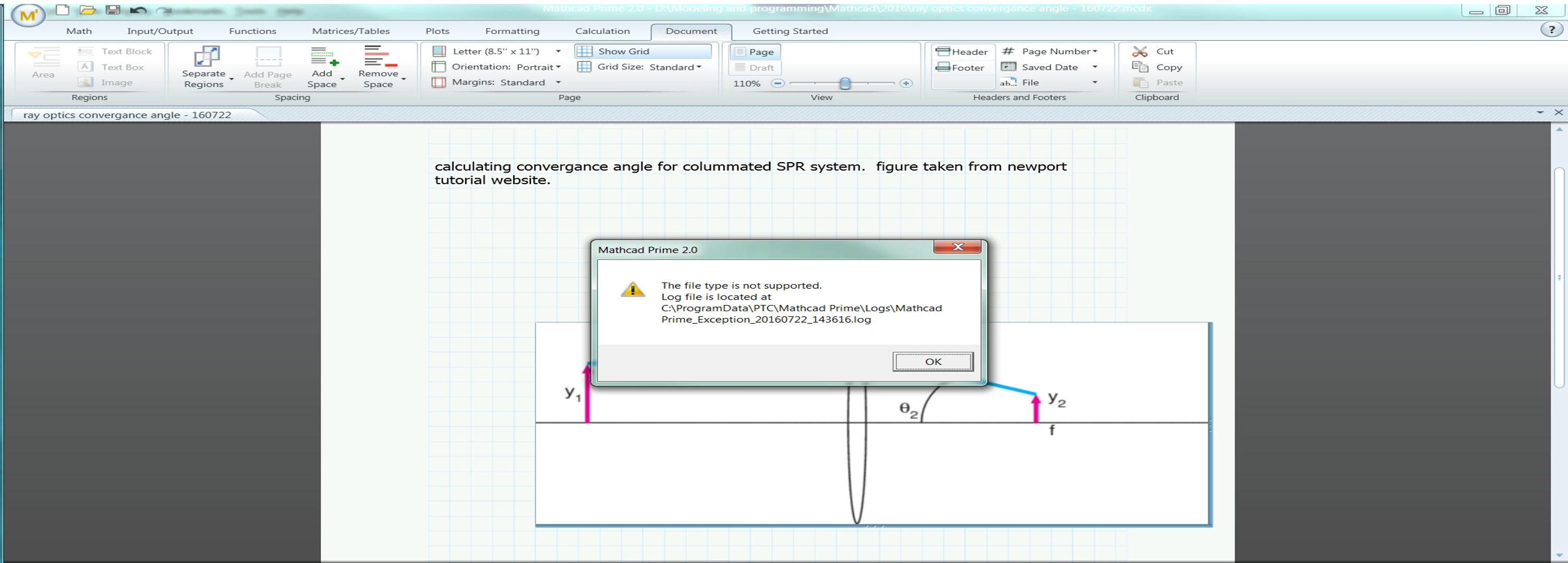Image resolution: width=1568 pixels, height=563 pixels.
Task: Open the worksheet tab list arrow
Action: (1540, 113)
